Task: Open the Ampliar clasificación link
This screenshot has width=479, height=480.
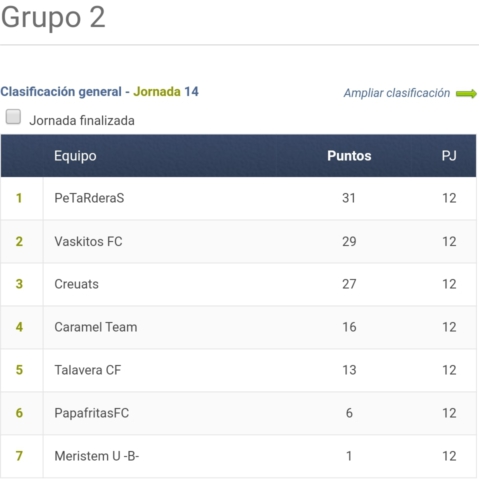Action: 397,93
